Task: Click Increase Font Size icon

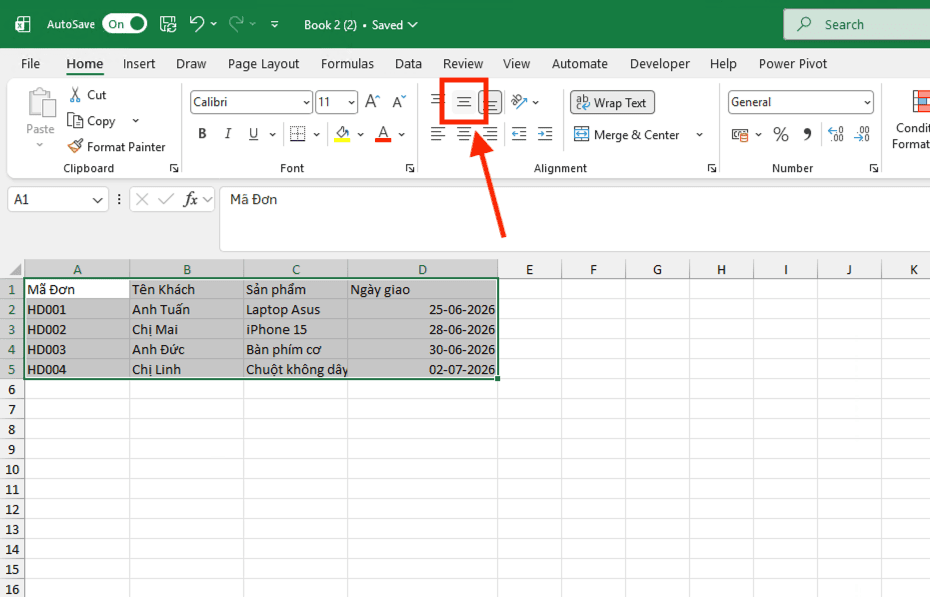Action: (x=372, y=101)
